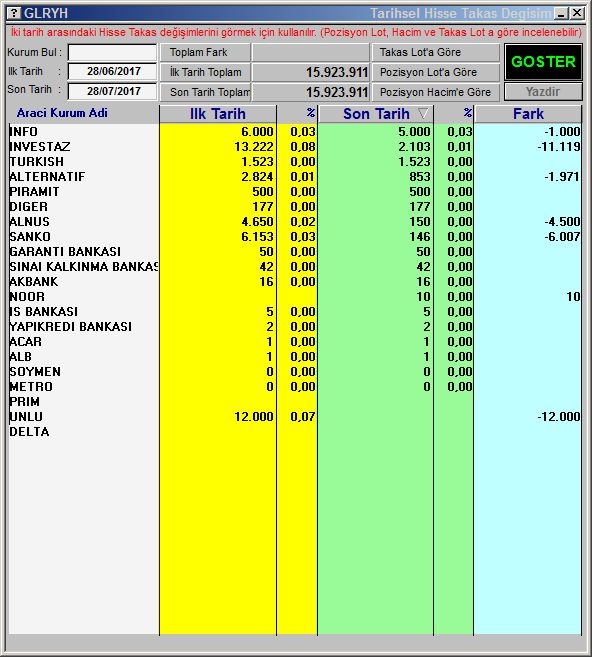Click the help question mark icon

14,13
